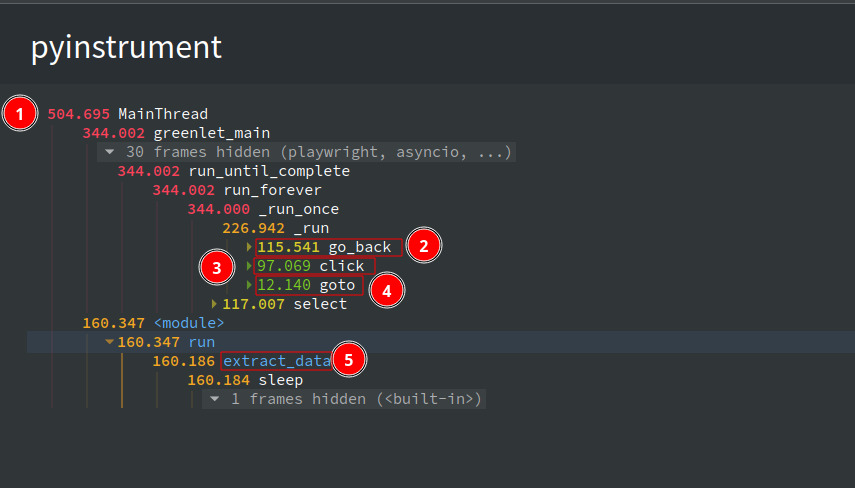The height and width of the screenshot is (488, 855).
Task: Select the MainThread row
Action: pyautogui.click(x=128, y=114)
